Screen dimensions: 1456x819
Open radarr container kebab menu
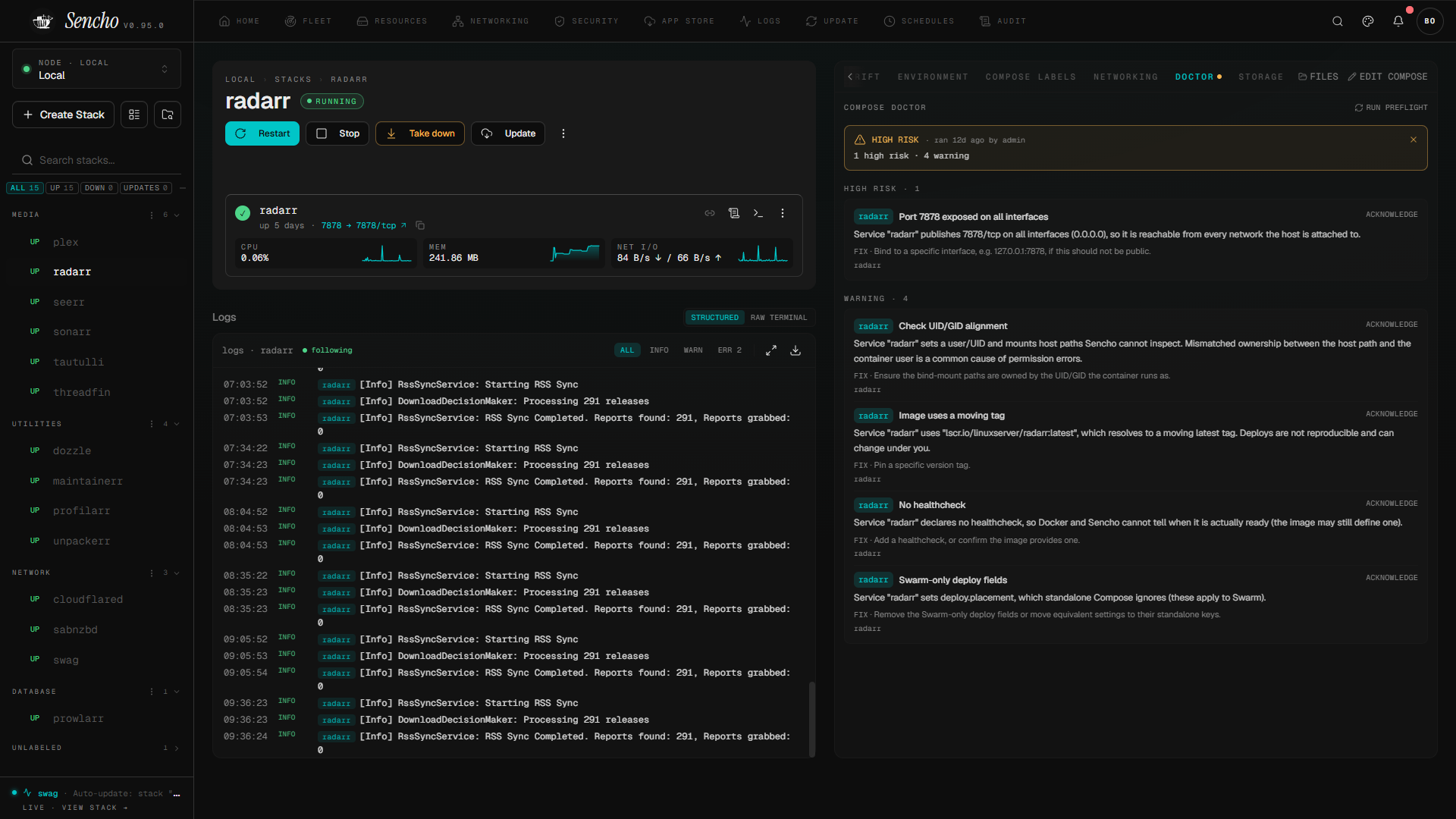coord(783,213)
